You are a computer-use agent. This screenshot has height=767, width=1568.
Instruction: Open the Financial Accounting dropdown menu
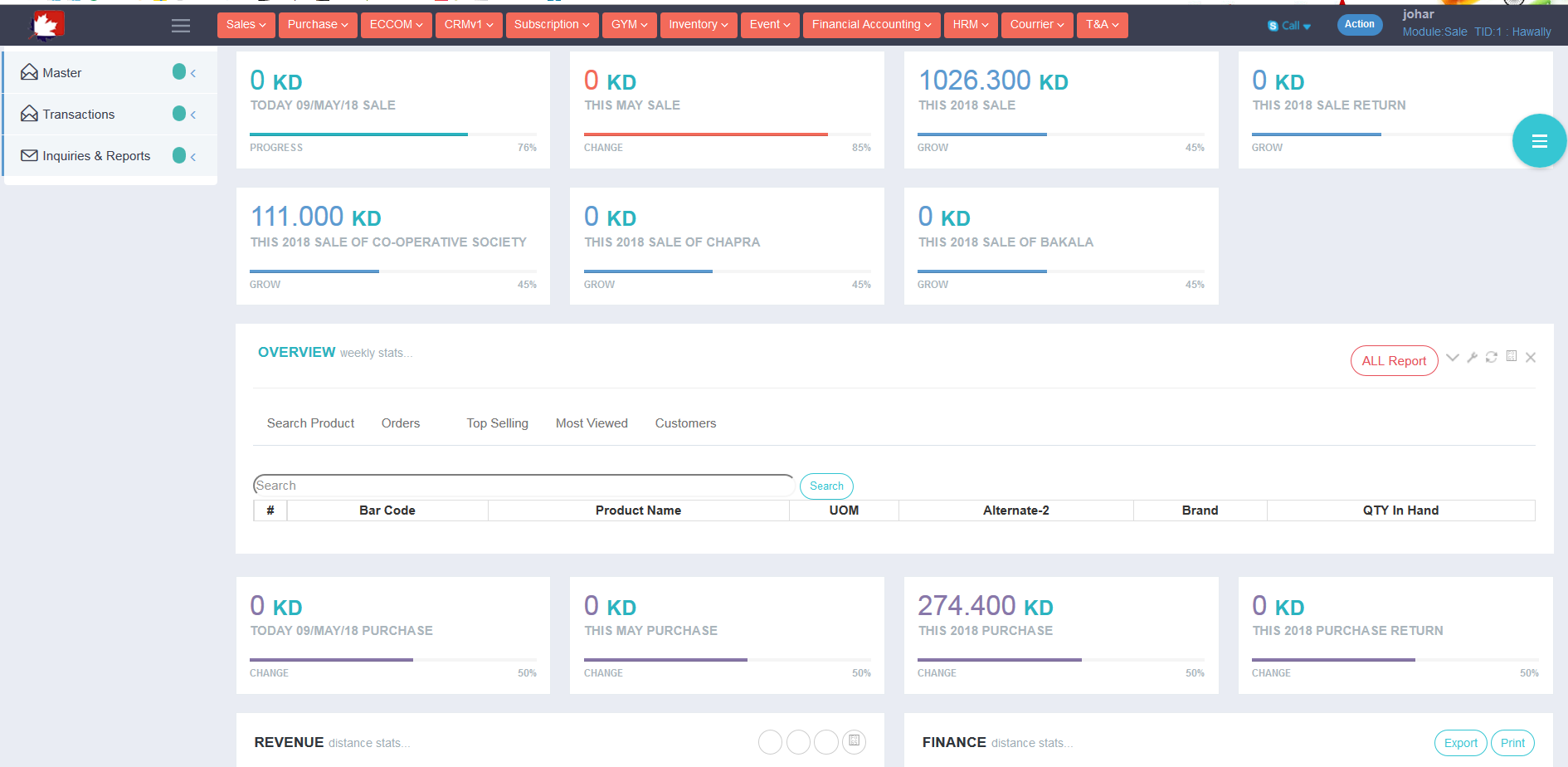click(871, 25)
